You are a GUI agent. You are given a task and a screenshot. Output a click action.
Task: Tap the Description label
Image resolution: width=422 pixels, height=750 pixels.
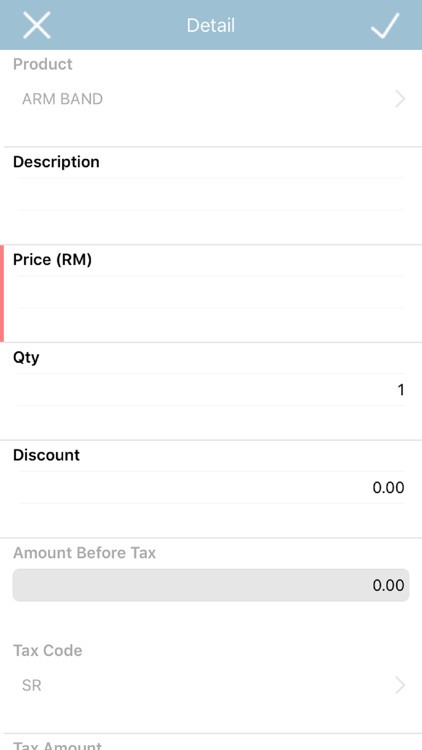[56, 162]
